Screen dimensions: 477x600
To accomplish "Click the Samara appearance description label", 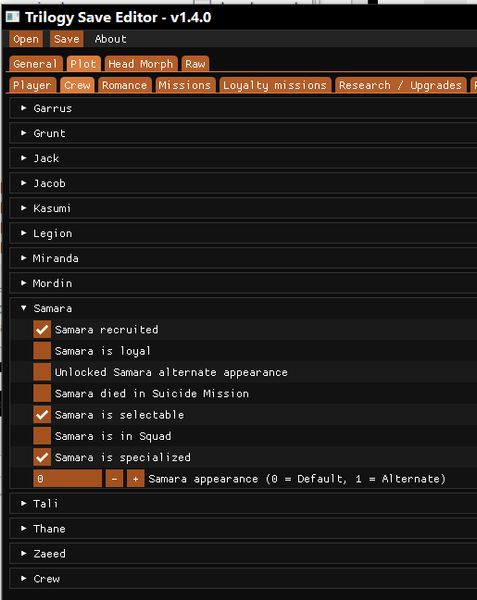I will pyautogui.click(x=297, y=479).
